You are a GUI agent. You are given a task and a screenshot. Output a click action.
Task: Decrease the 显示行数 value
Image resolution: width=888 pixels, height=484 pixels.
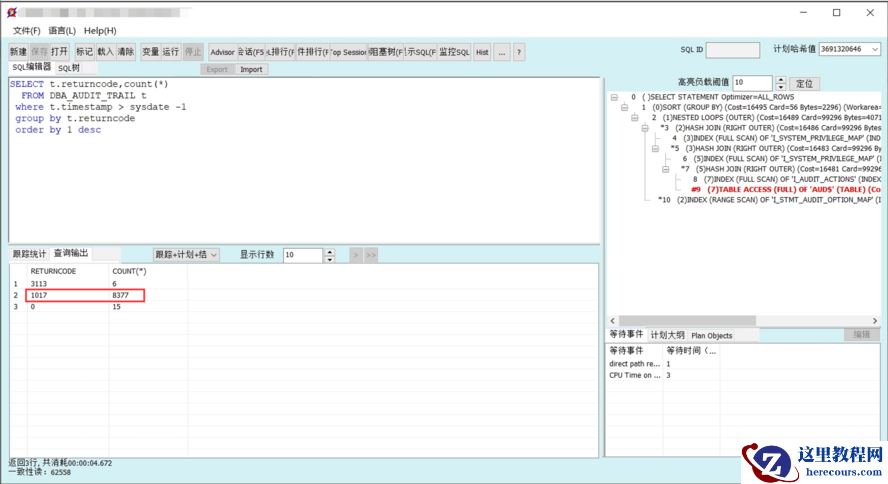(x=330, y=259)
